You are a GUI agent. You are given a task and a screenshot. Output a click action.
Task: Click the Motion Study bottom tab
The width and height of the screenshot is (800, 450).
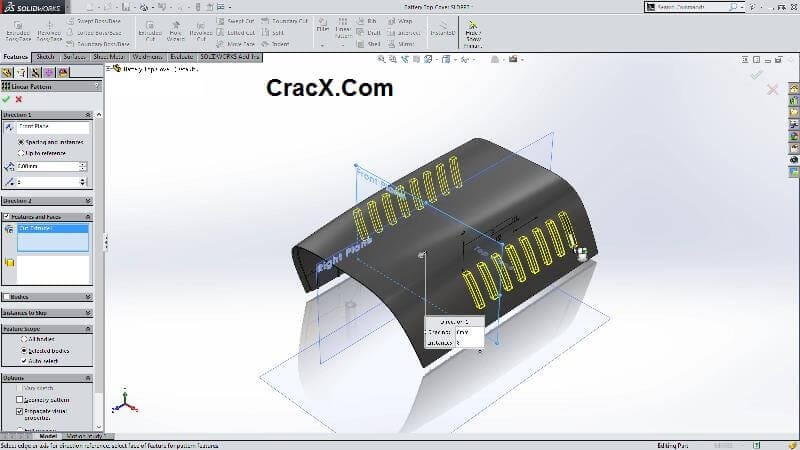click(84, 436)
